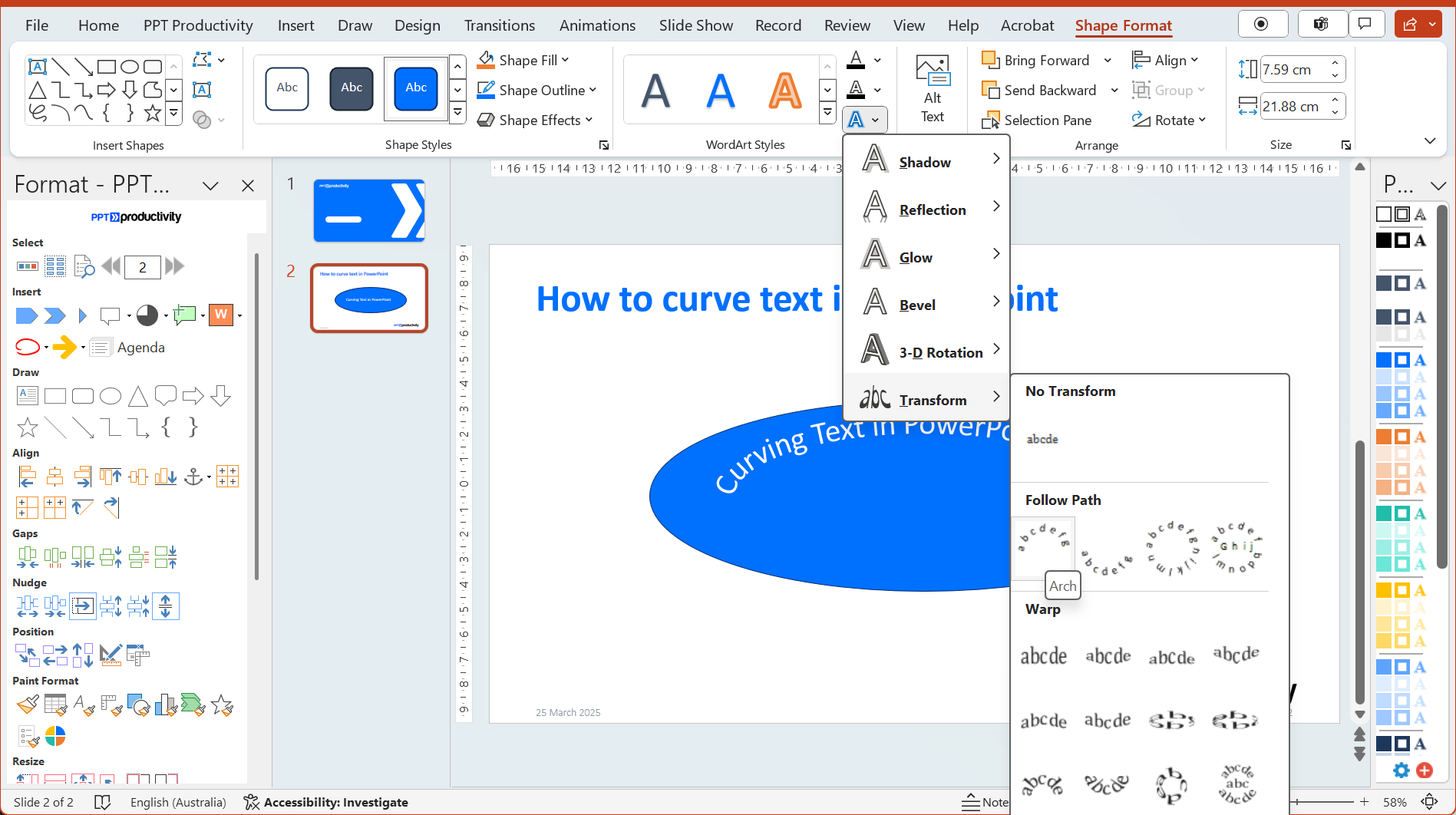Viewport: 1456px width, 815px height.
Task: Expand the WordArt Styles gallery more arrow
Action: (x=827, y=113)
